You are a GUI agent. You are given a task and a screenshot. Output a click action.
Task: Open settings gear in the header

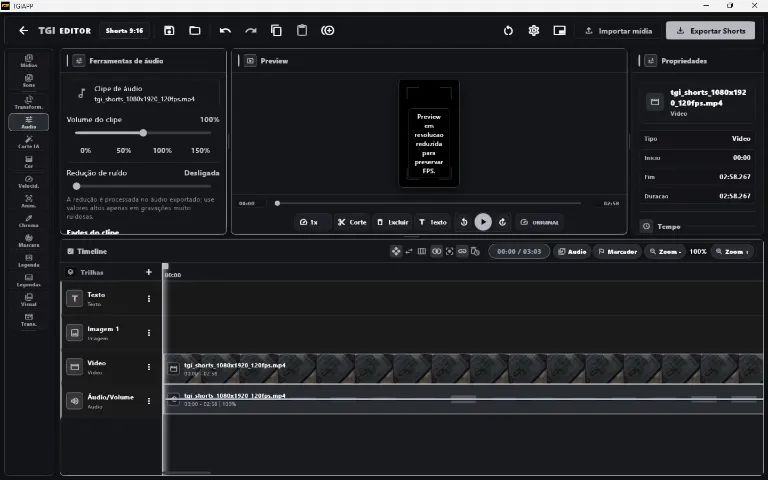(534, 30)
